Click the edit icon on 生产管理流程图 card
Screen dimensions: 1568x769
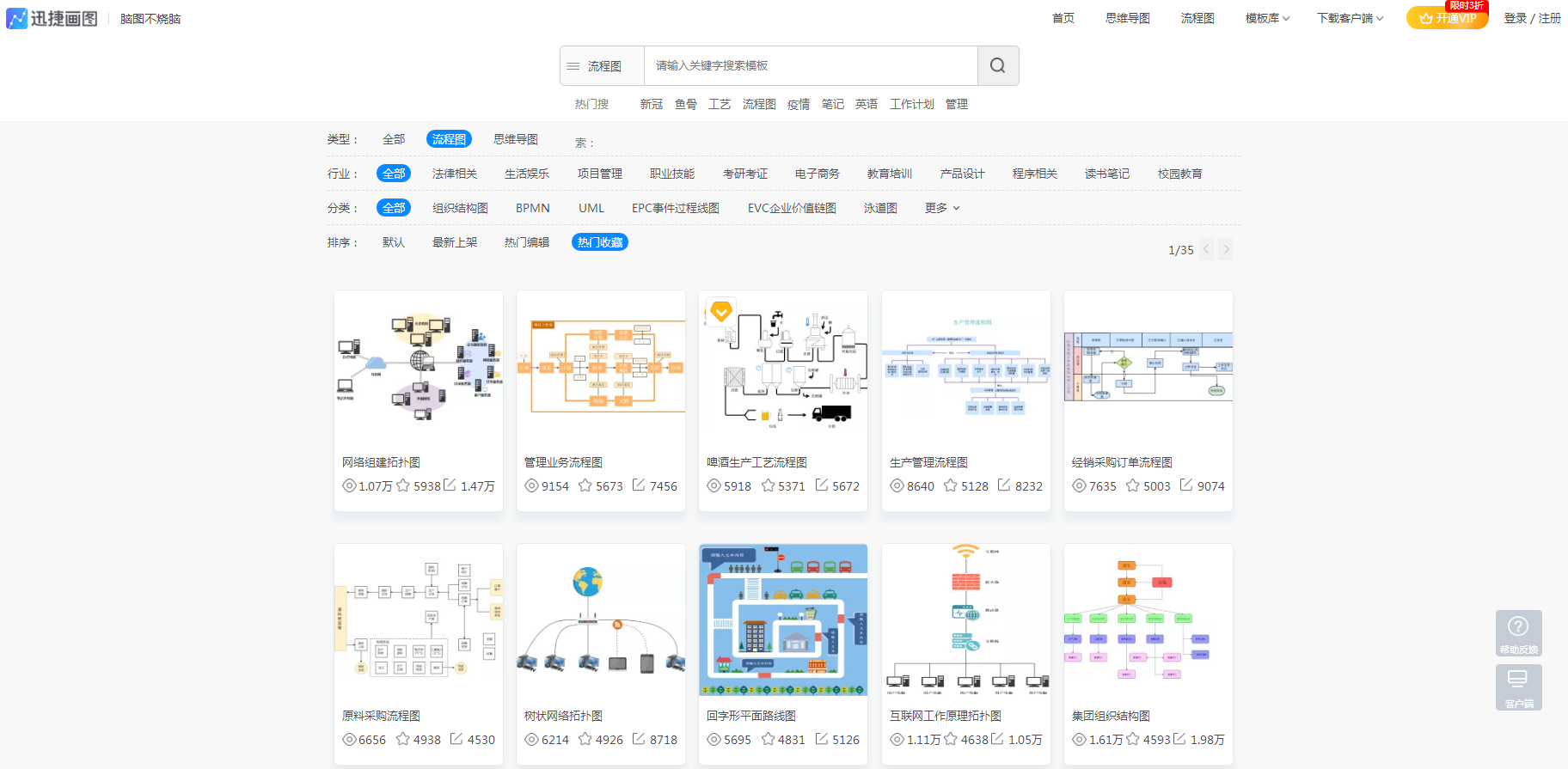1004,485
